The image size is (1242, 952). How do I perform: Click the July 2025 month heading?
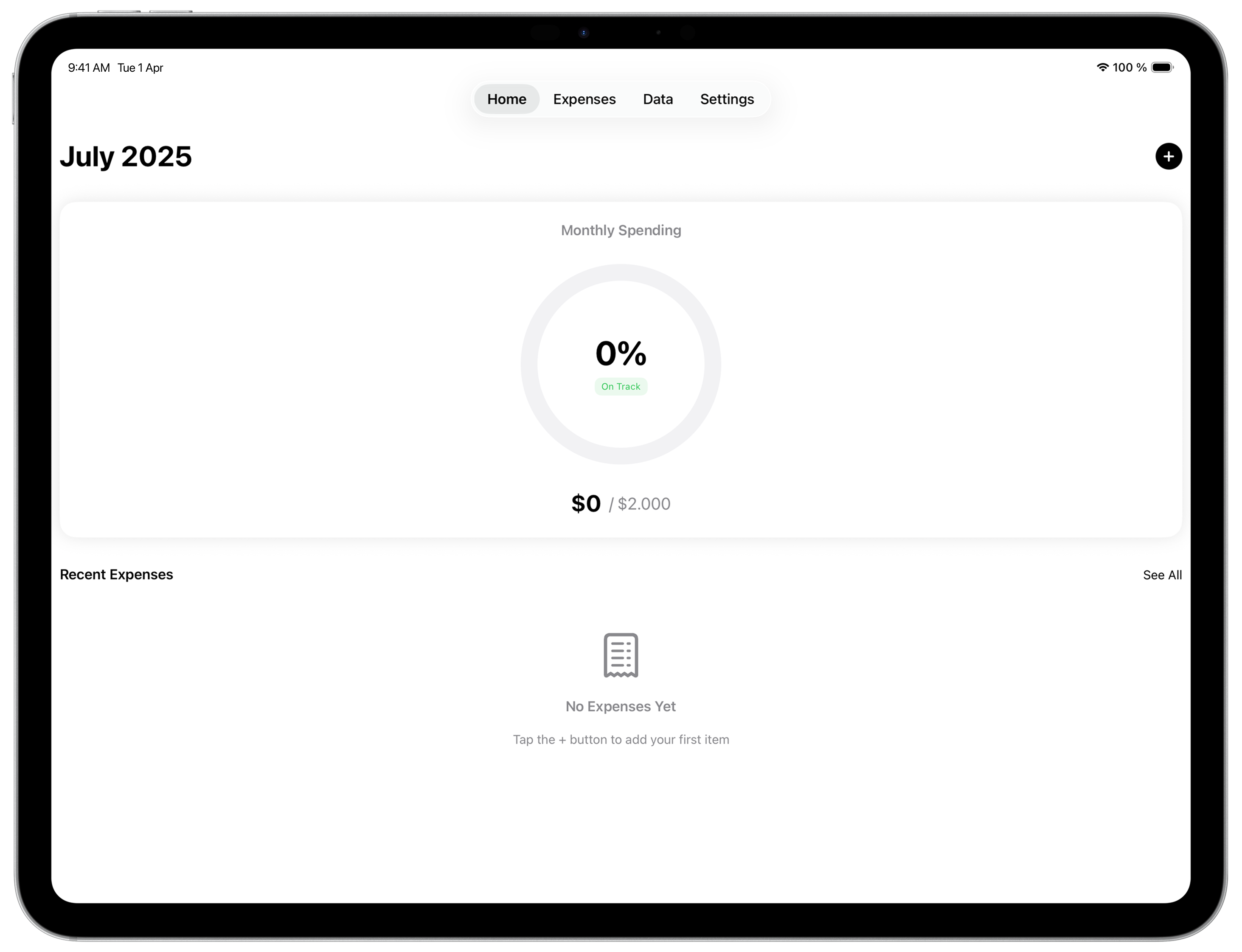coord(126,156)
